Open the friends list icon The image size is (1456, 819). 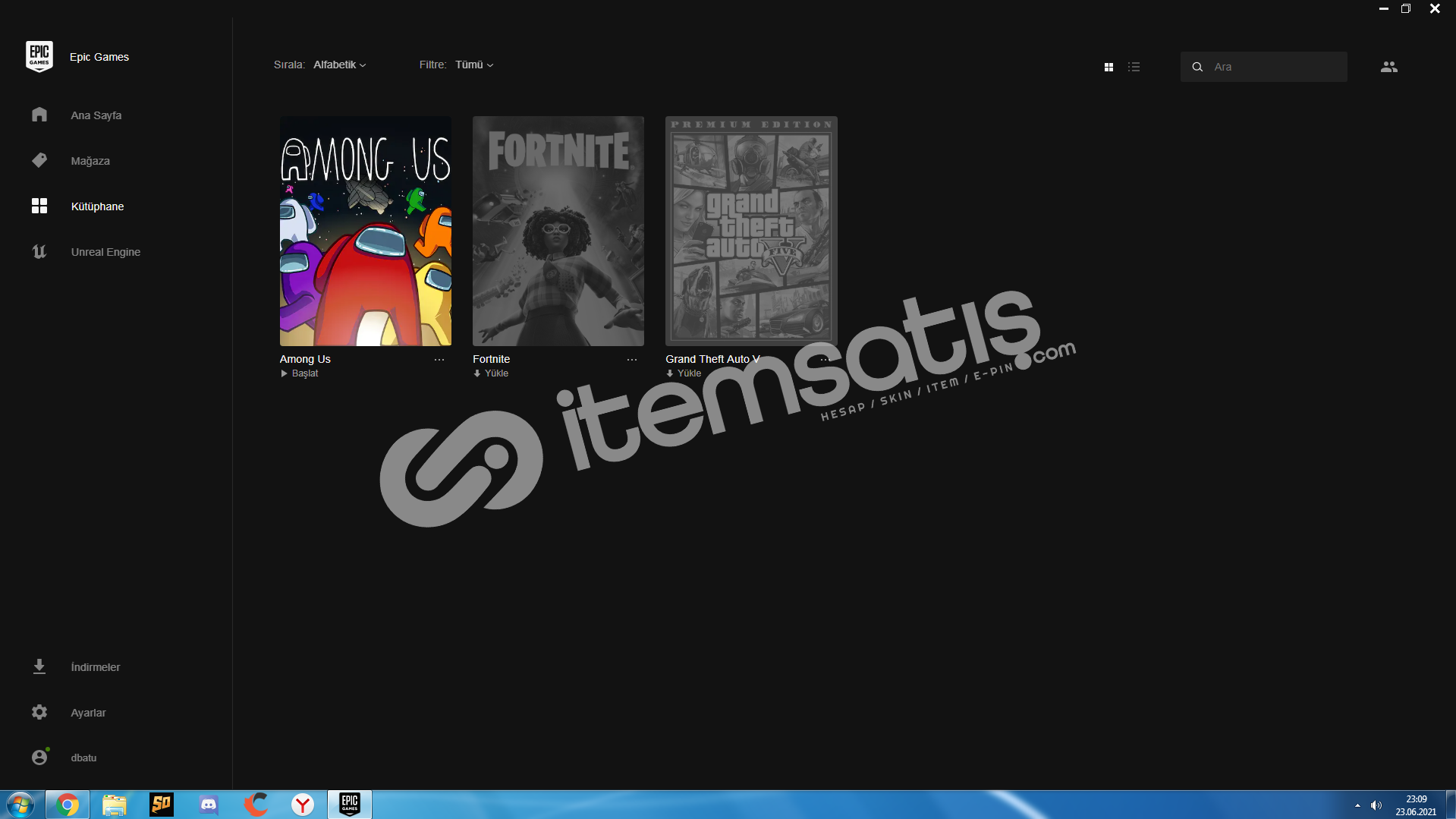[1388, 67]
